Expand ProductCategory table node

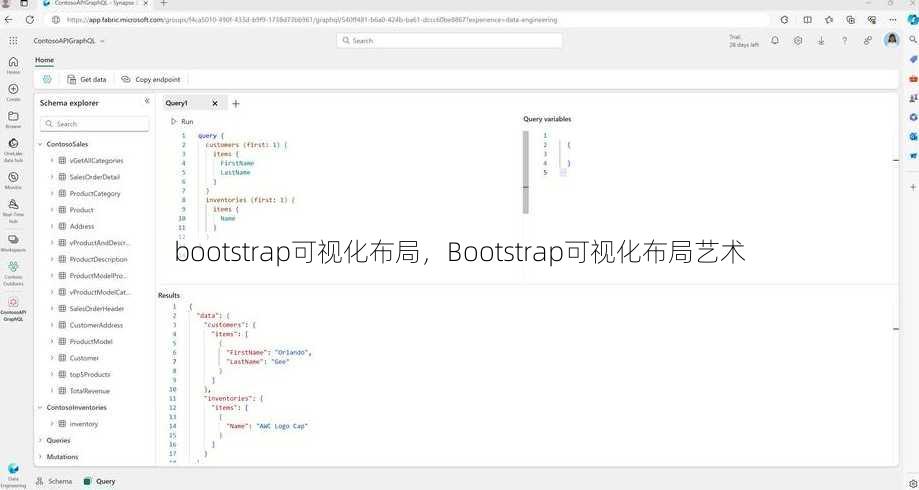pos(52,193)
